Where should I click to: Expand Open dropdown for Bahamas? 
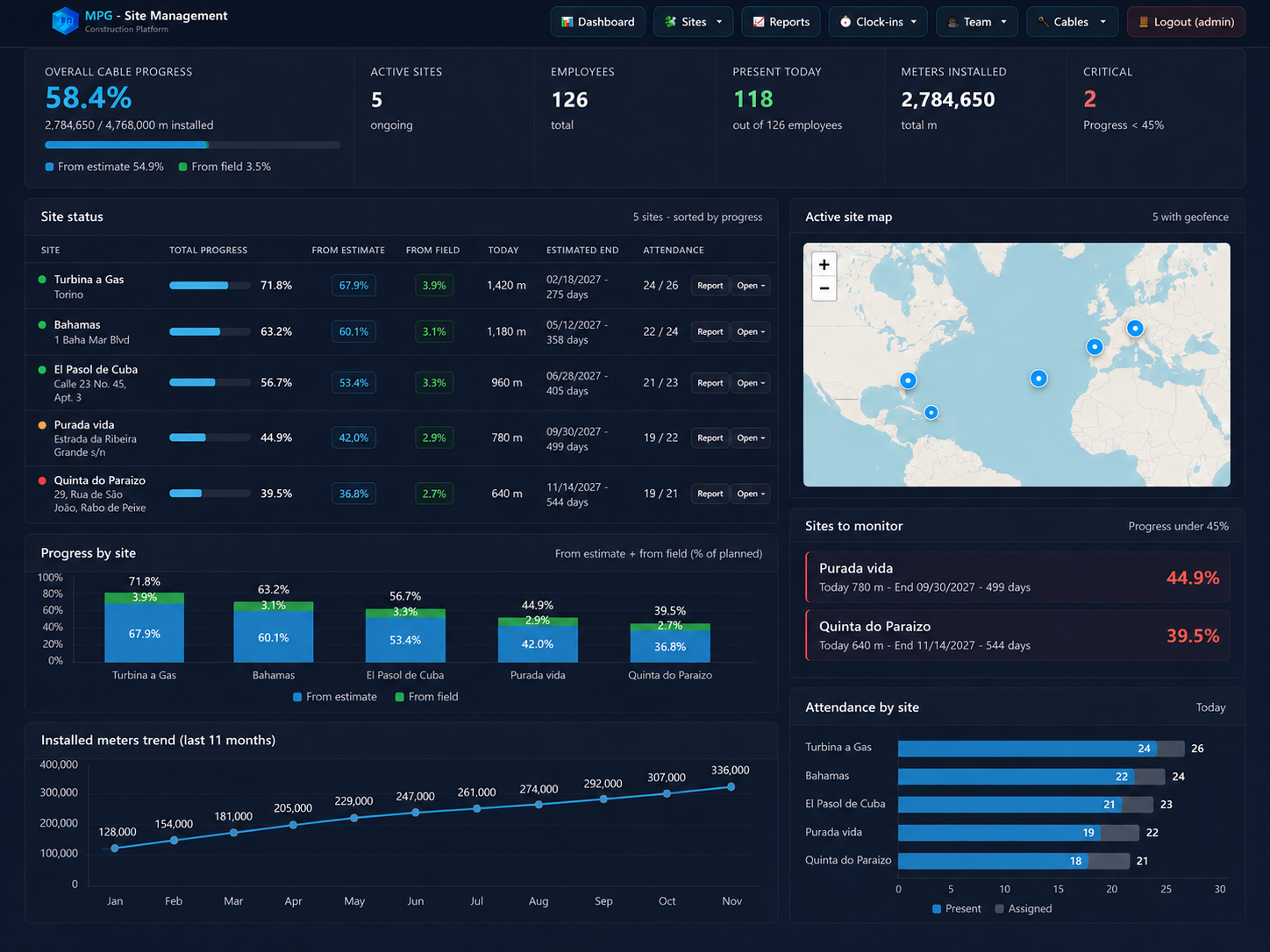751,331
